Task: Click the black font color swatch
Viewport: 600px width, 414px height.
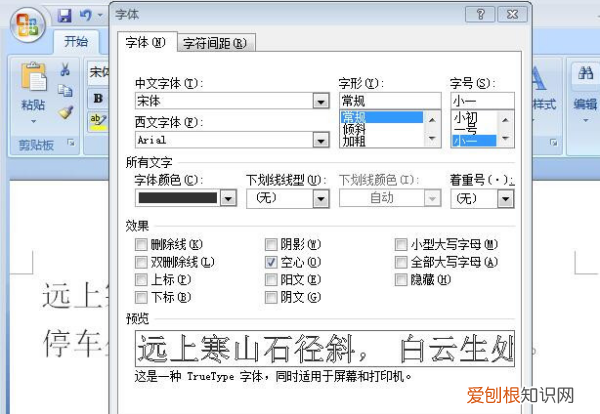Action: point(178,198)
